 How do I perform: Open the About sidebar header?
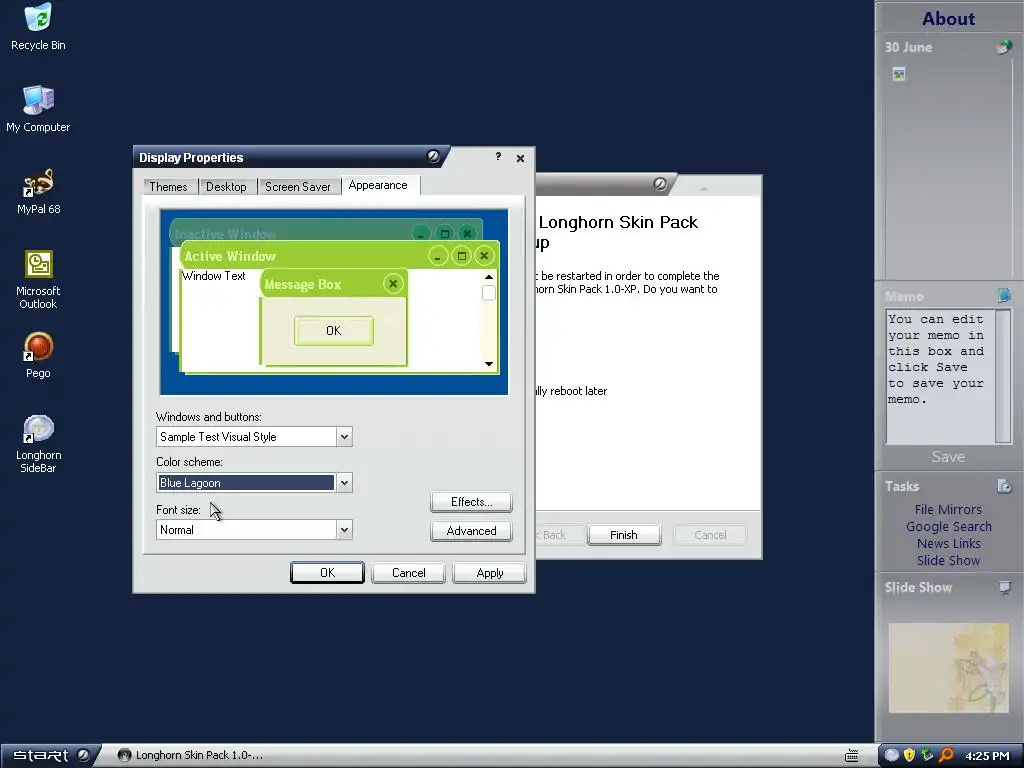pos(948,18)
